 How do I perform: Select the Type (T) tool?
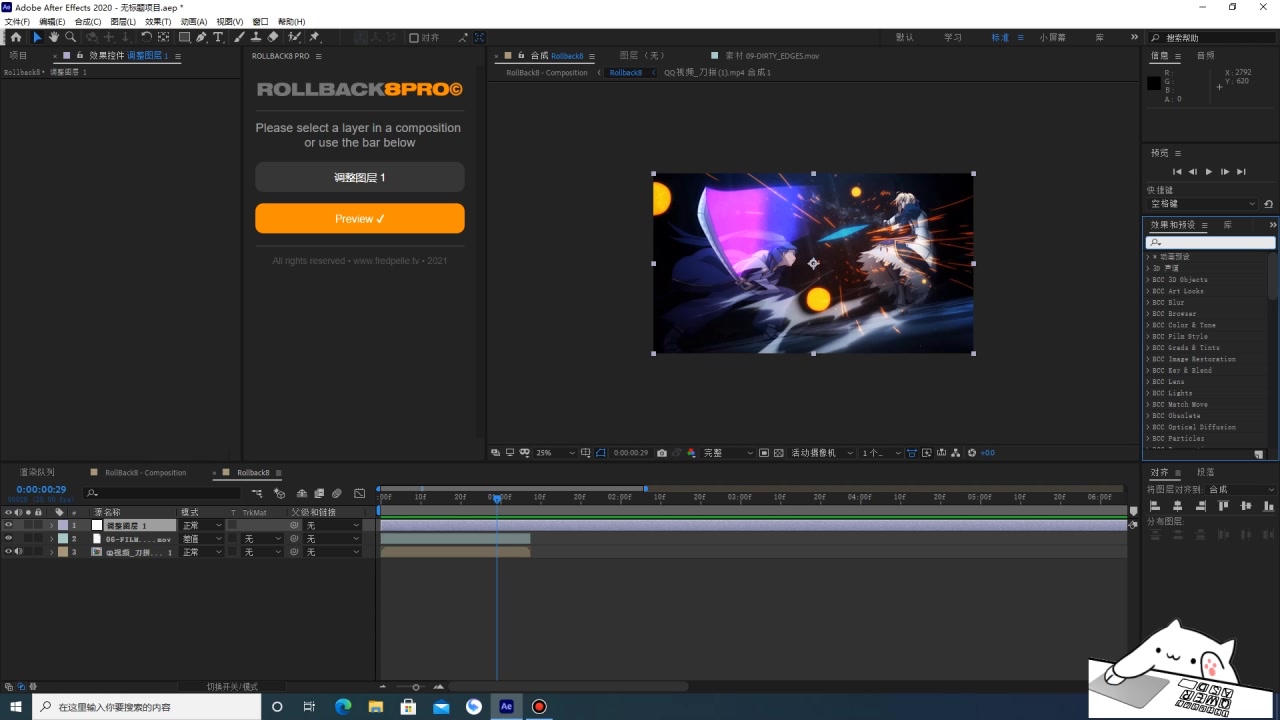[x=218, y=37]
